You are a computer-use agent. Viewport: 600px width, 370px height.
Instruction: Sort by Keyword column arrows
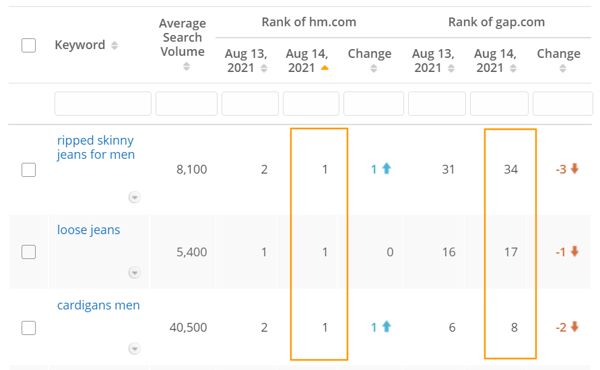(x=114, y=46)
